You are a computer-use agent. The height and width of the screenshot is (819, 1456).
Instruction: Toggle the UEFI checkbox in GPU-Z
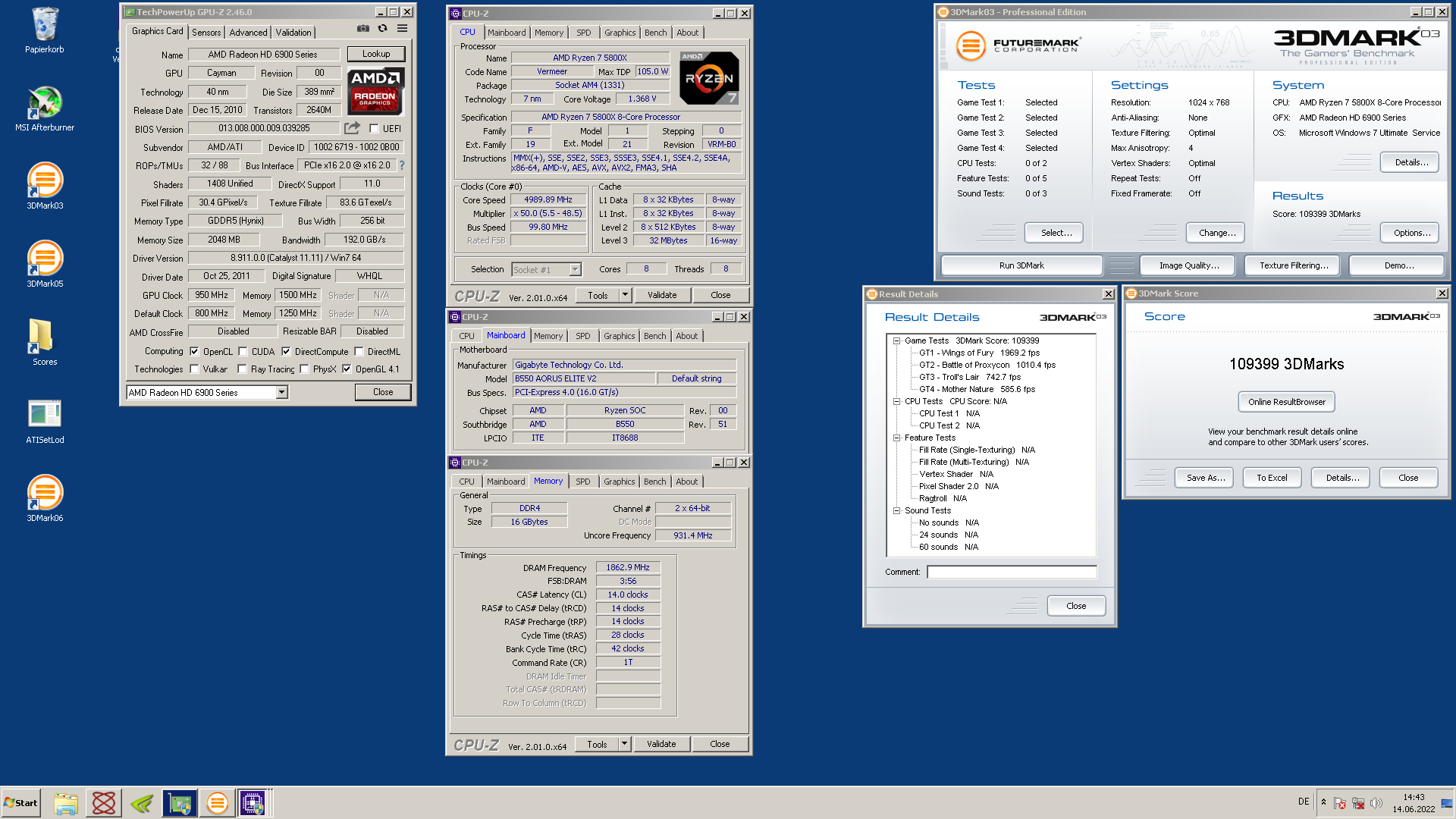pyautogui.click(x=374, y=129)
